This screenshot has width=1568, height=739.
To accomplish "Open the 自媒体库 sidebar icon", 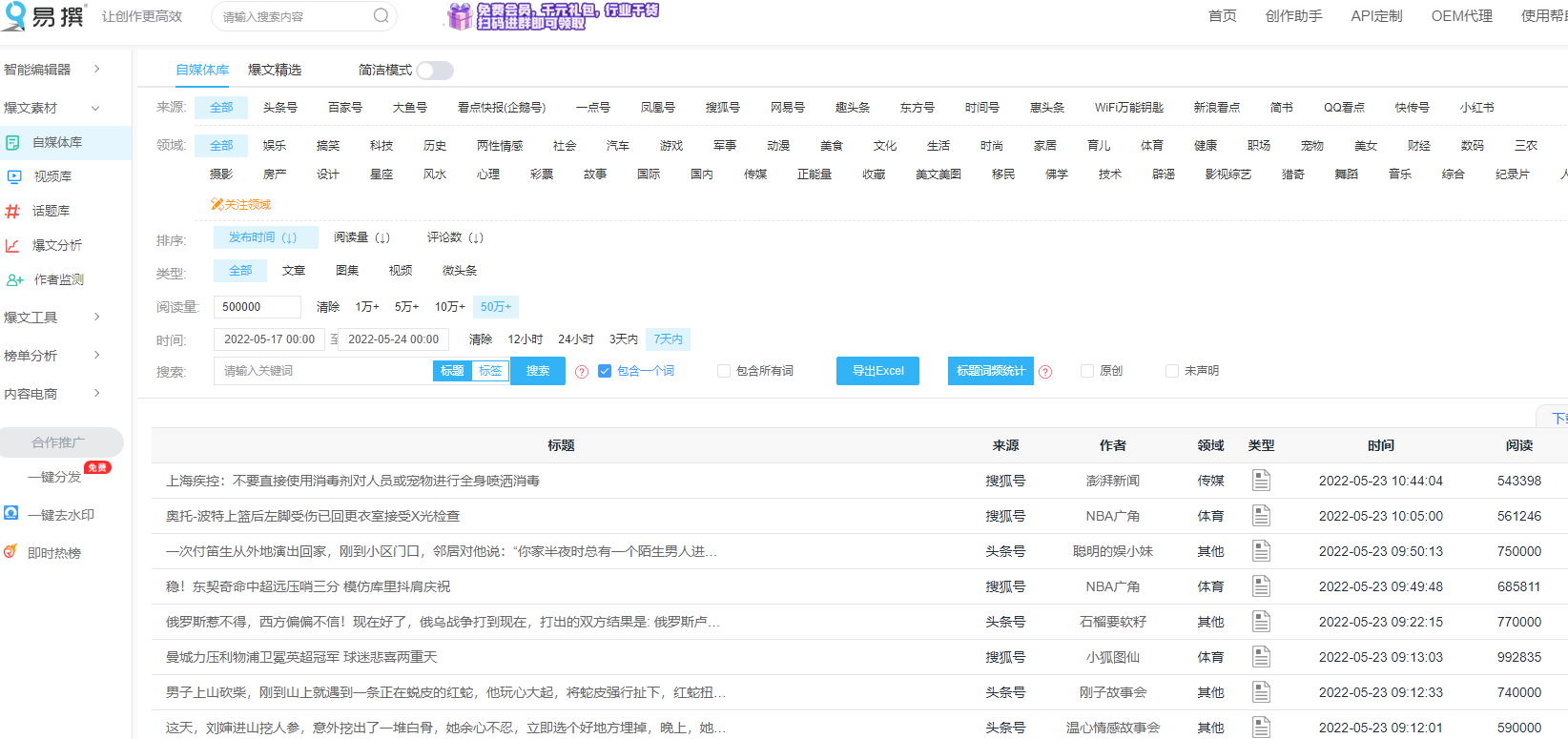I will click(x=12, y=142).
